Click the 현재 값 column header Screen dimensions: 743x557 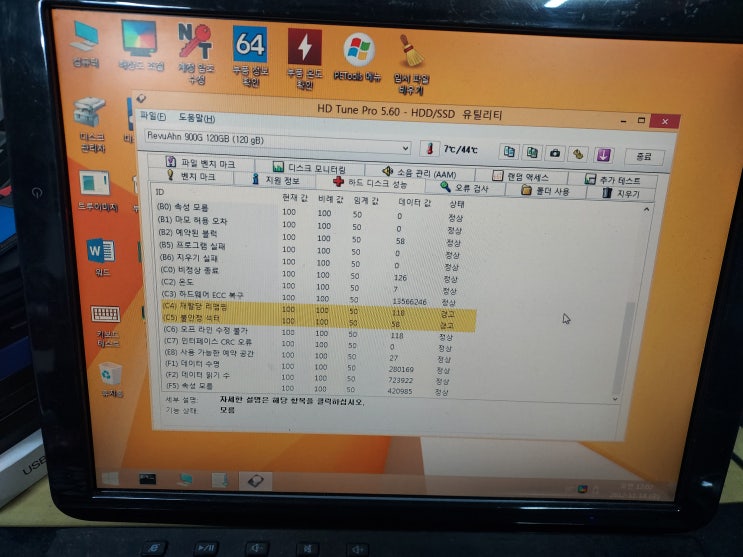point(295,198)
